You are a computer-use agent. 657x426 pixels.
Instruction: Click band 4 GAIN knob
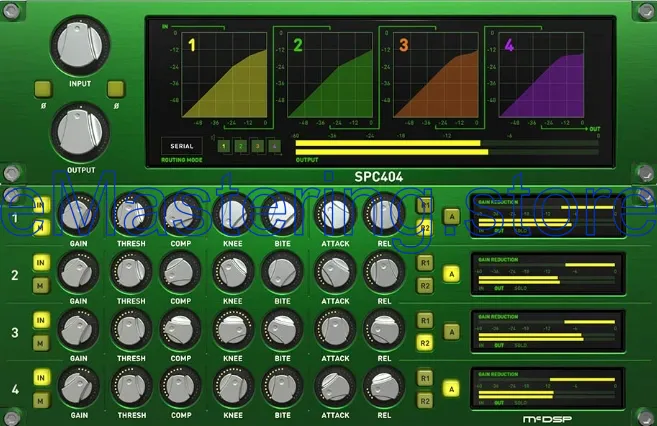(x=78, y=387)
